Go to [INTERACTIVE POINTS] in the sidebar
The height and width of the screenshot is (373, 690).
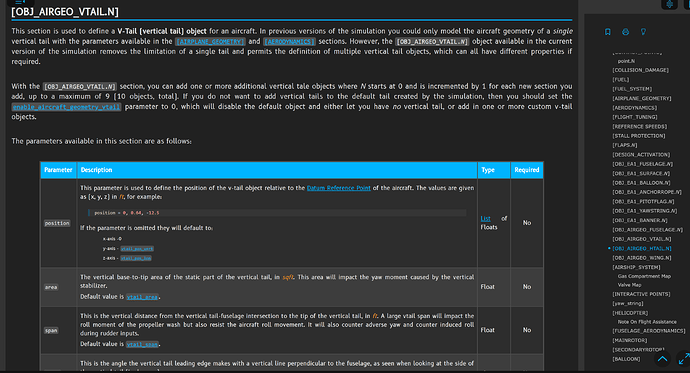641,294
